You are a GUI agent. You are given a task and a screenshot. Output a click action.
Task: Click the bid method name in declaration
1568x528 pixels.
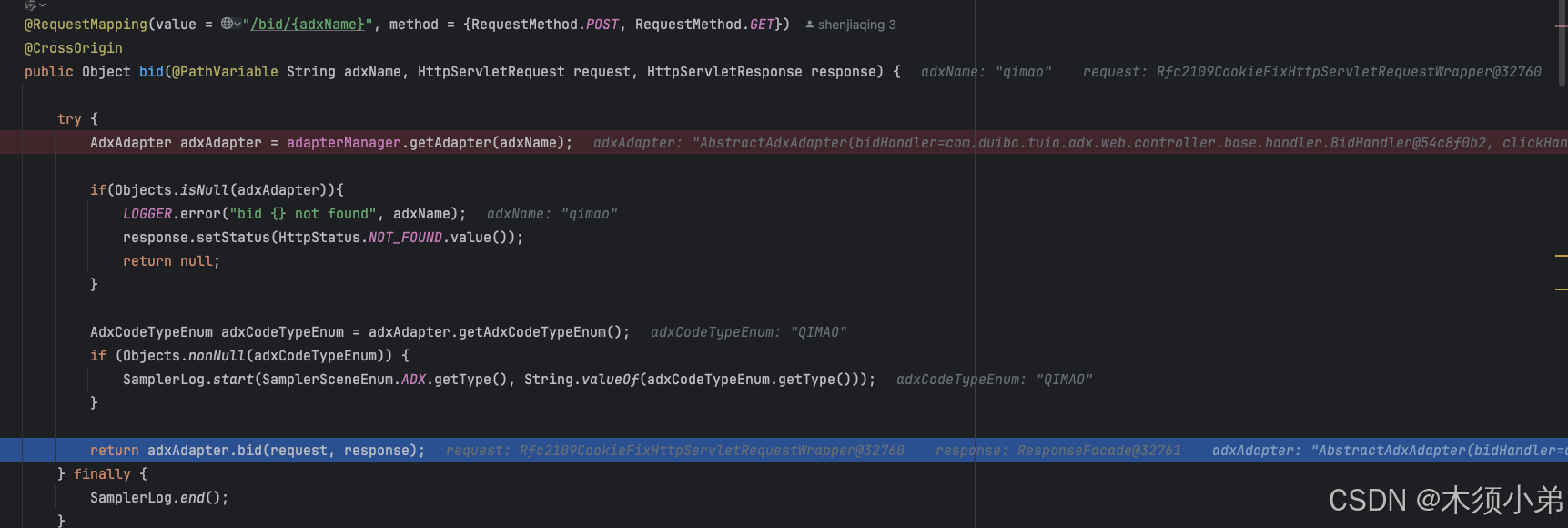151,72
